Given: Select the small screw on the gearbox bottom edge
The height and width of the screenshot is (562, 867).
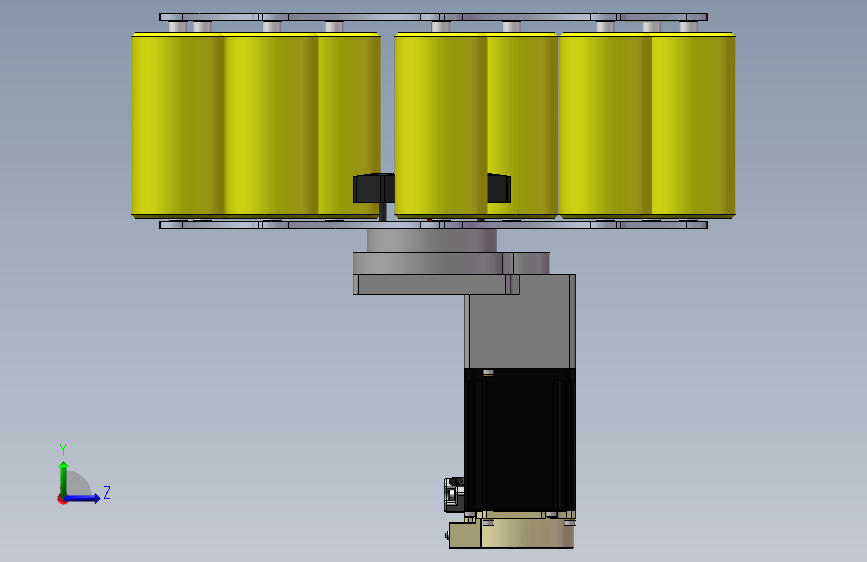Looking at the screenshot, I should [488, 373].
